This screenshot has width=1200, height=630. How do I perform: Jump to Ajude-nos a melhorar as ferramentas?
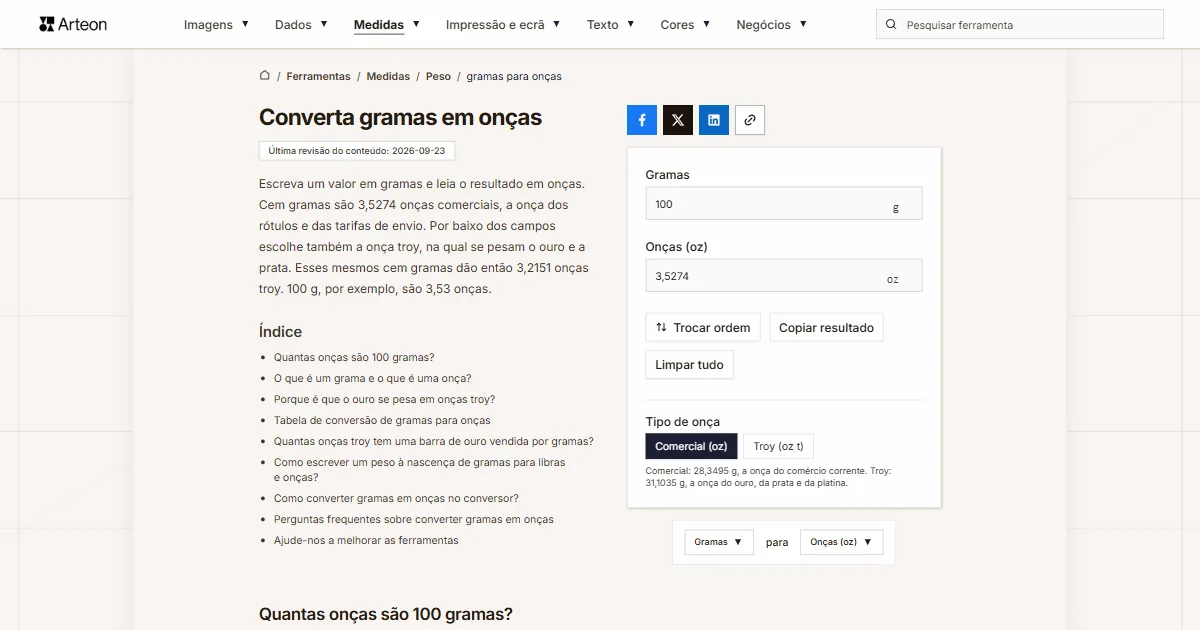pos(366,540)
